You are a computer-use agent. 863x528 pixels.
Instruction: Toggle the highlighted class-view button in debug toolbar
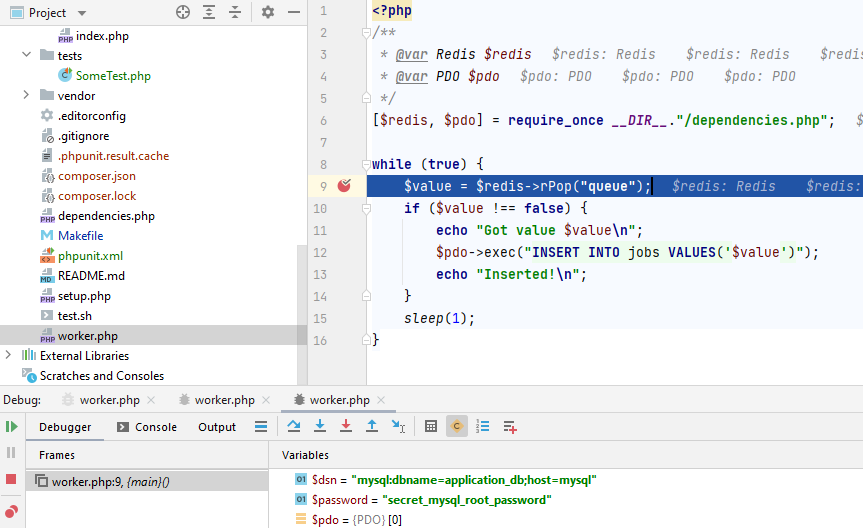tap(457, 426)
